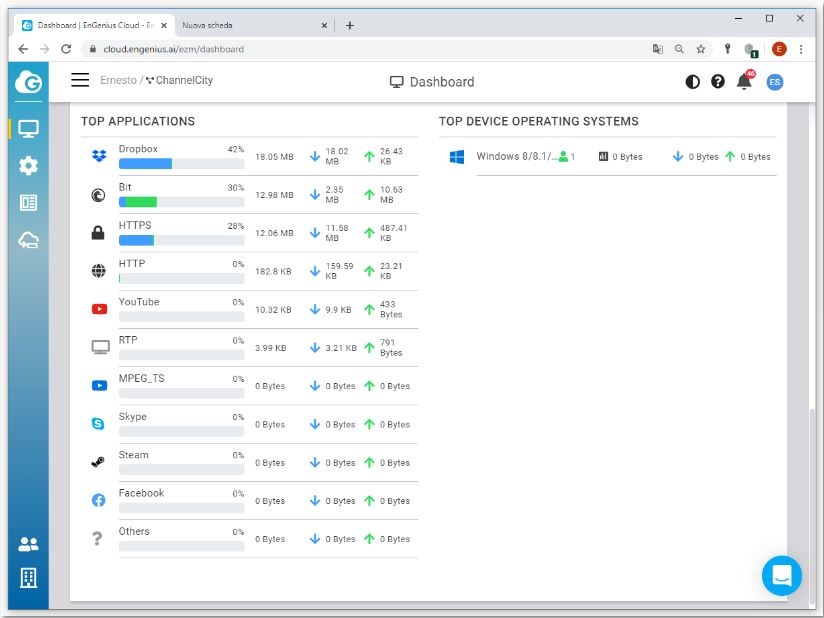Reload the page with the refresh button

tap(66, 48)
